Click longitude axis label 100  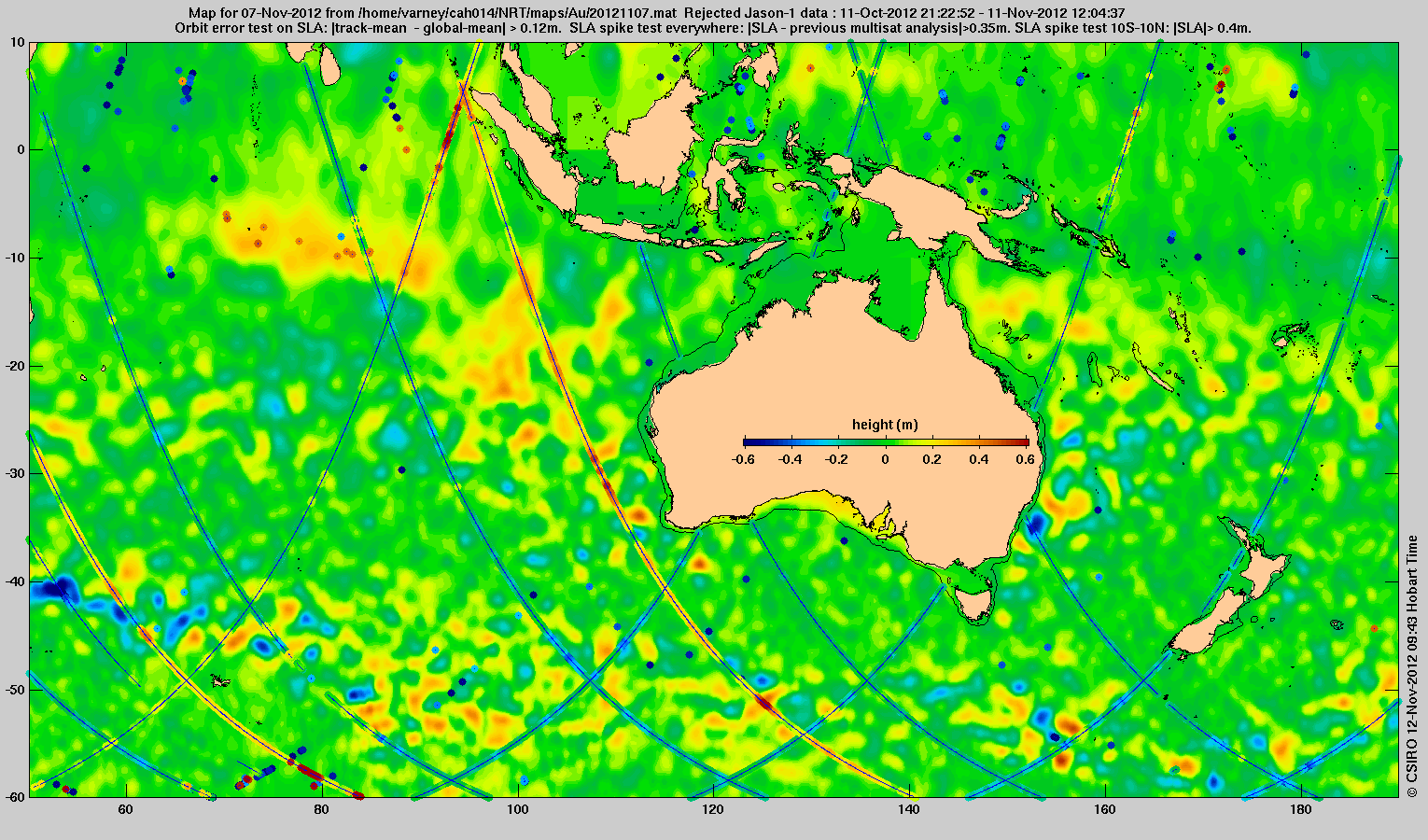pos(517,809)
